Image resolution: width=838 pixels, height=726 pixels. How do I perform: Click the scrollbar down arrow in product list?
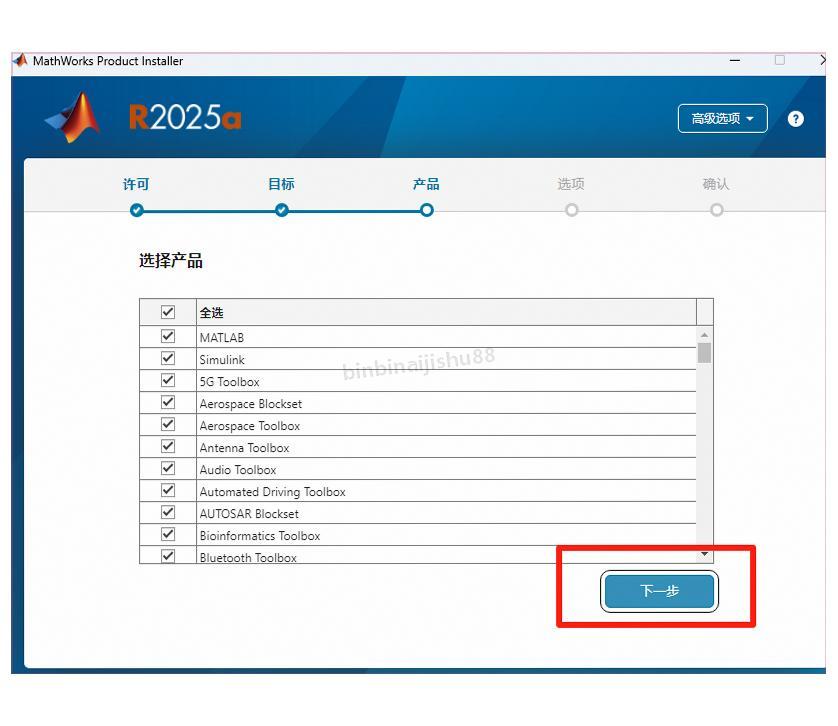click(704, 553)
